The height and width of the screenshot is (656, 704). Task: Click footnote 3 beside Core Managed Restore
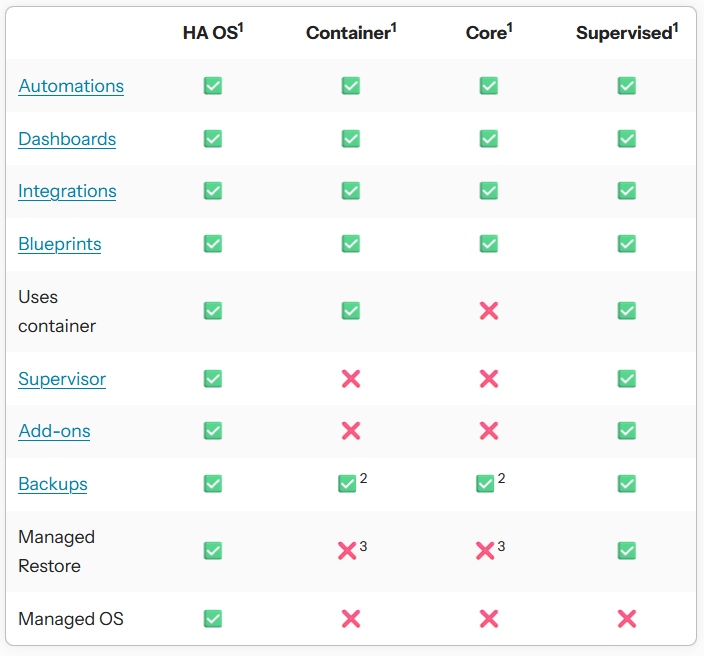(x=502, y=546)
